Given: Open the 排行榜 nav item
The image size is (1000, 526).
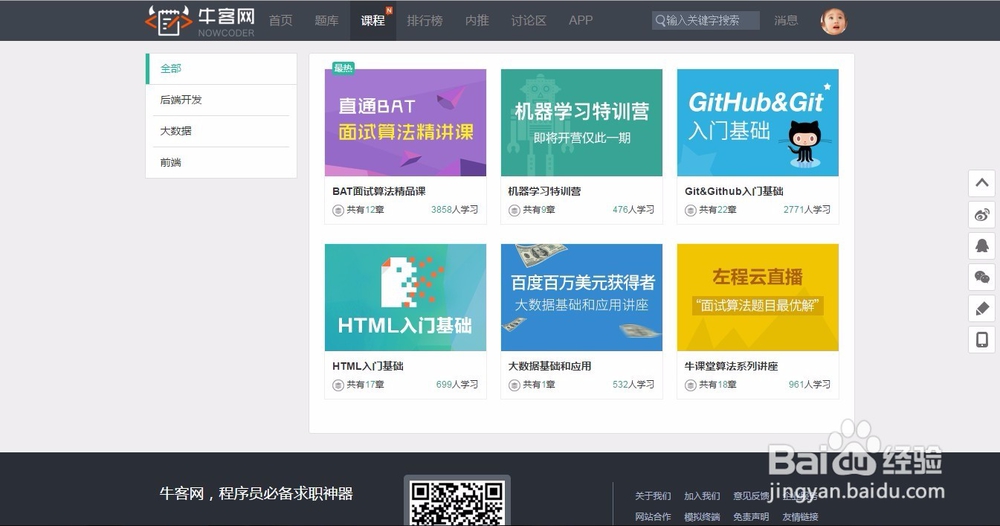Looking at the screenshot, I should tap(425, 20).
